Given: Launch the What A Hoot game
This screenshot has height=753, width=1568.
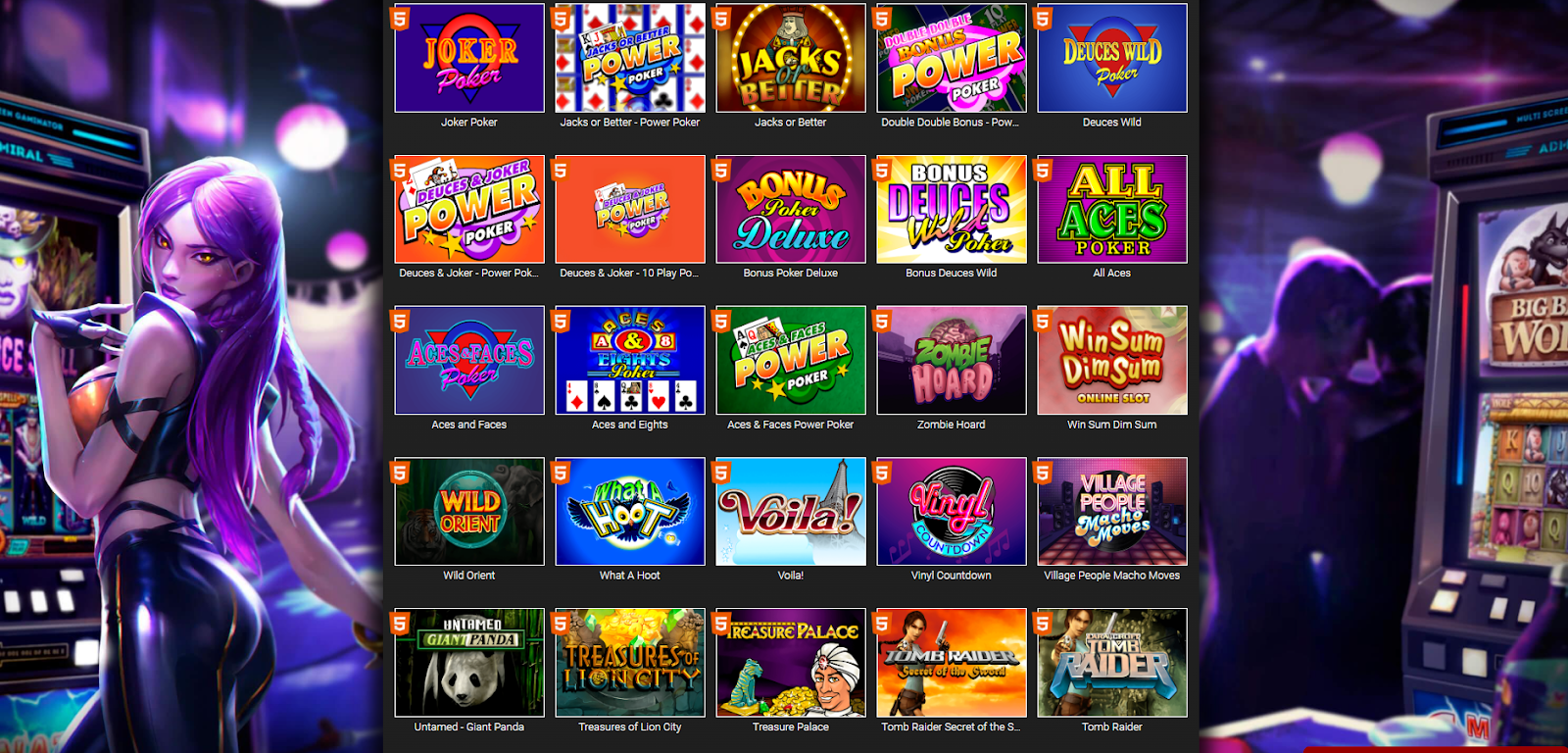Looking at the screenshot, I should pos(630,511).
